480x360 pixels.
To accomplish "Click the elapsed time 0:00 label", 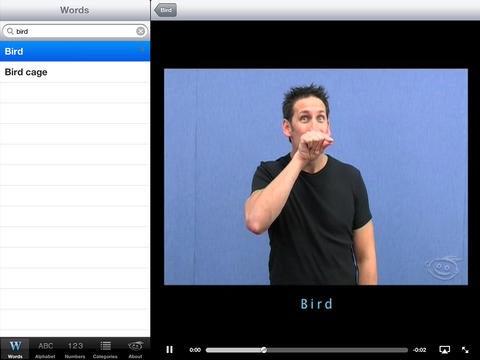I will (195, 350).
